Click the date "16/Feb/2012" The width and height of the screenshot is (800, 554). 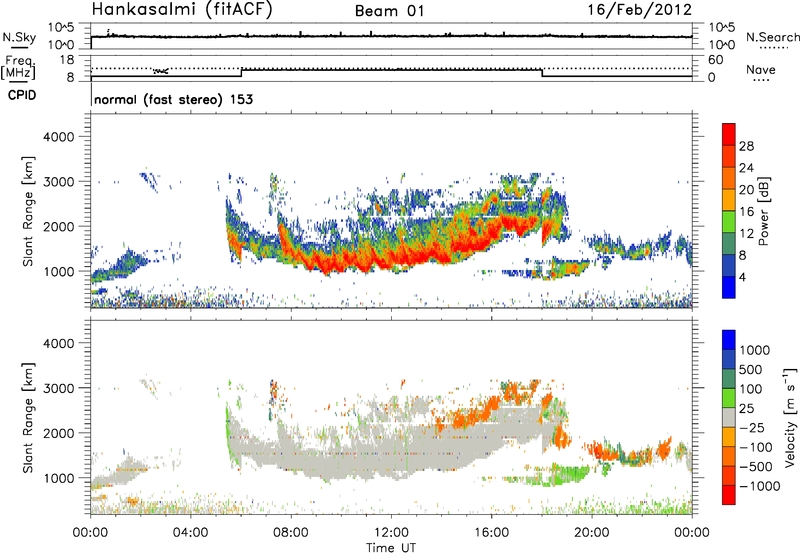(x=639, y=10)
